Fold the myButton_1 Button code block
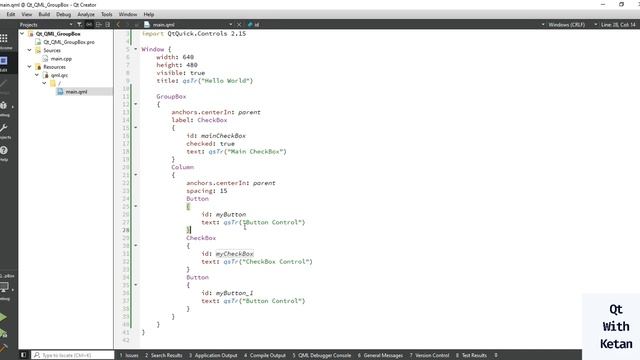This screenshot has width=640, height=360. click(x=136, y=285)
